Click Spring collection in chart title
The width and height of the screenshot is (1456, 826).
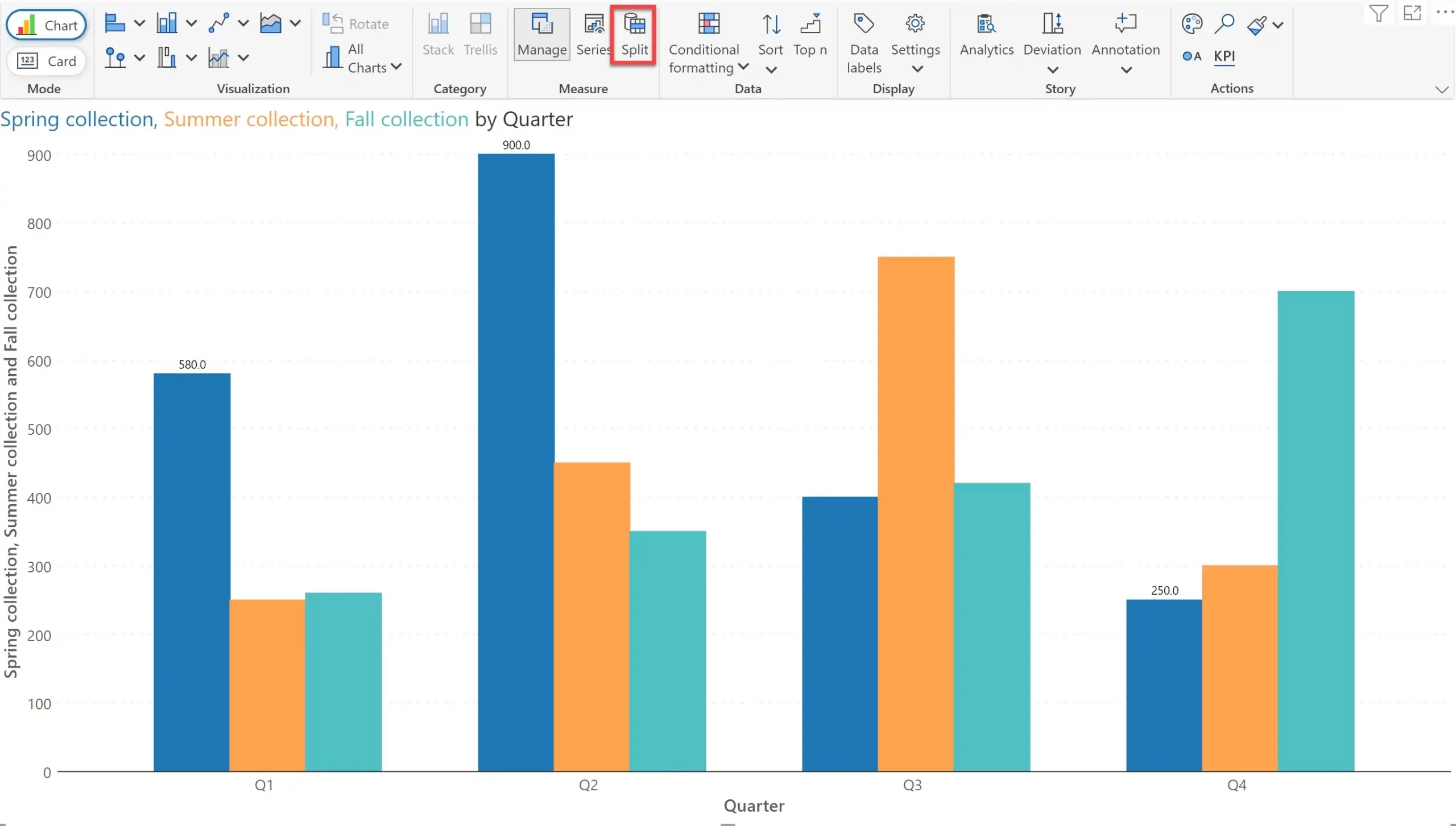pyautogui.click(x=77, y=119)
